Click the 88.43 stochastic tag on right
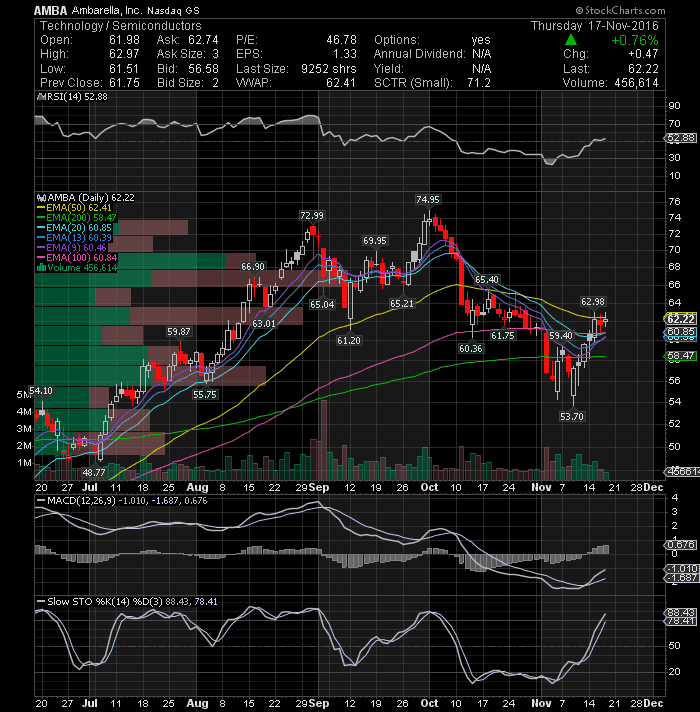Viewport: 700px width, 712px height. [x=681, y=613]
